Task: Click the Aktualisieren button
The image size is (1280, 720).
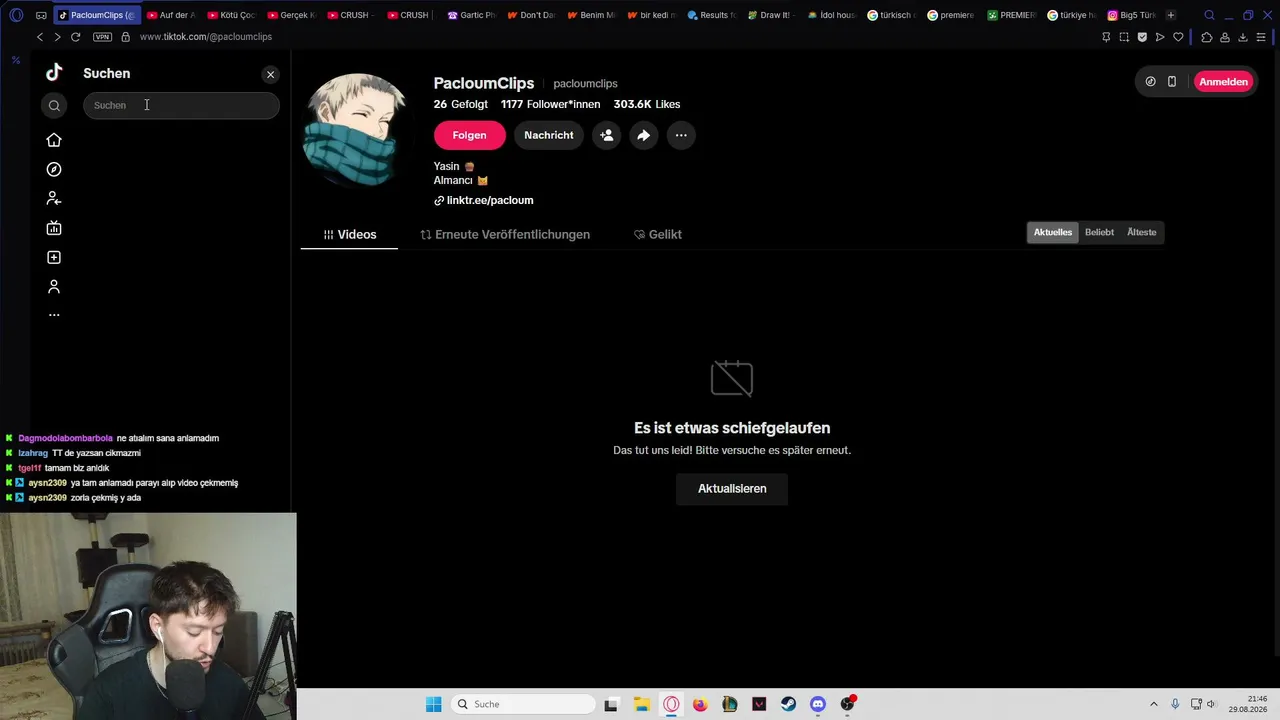Action: pyautogui.click(x=732, y=489)
